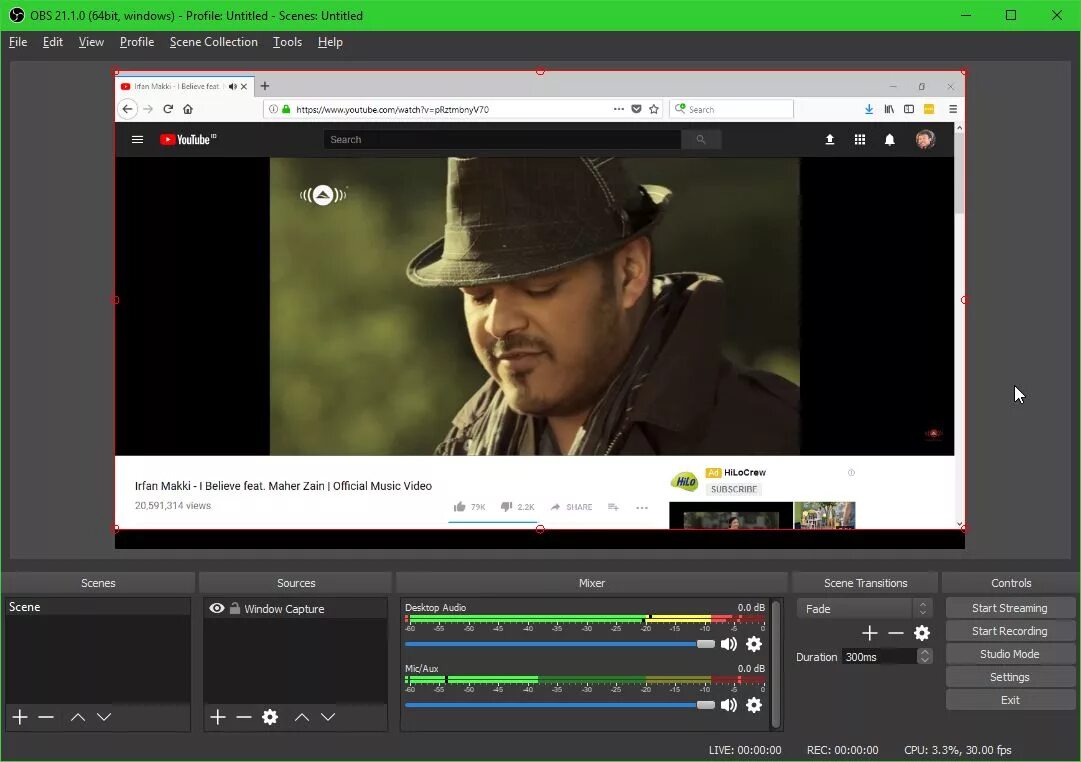The height and width of the screenshot is (762, 1081).
Task: Click the HiLoCrew SUBSCRIBE button
Action: tap(734, 489)
